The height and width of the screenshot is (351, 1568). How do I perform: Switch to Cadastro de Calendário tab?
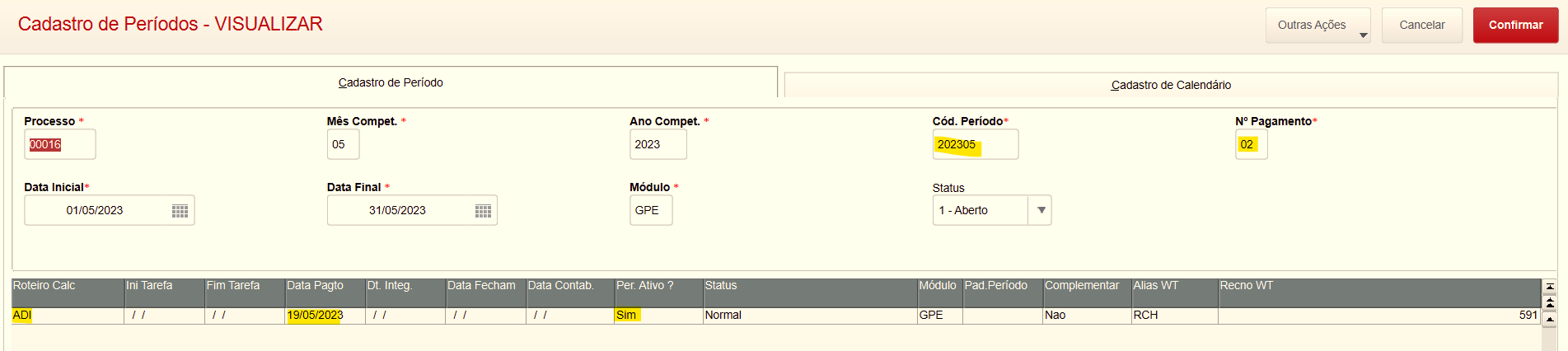1170,85
